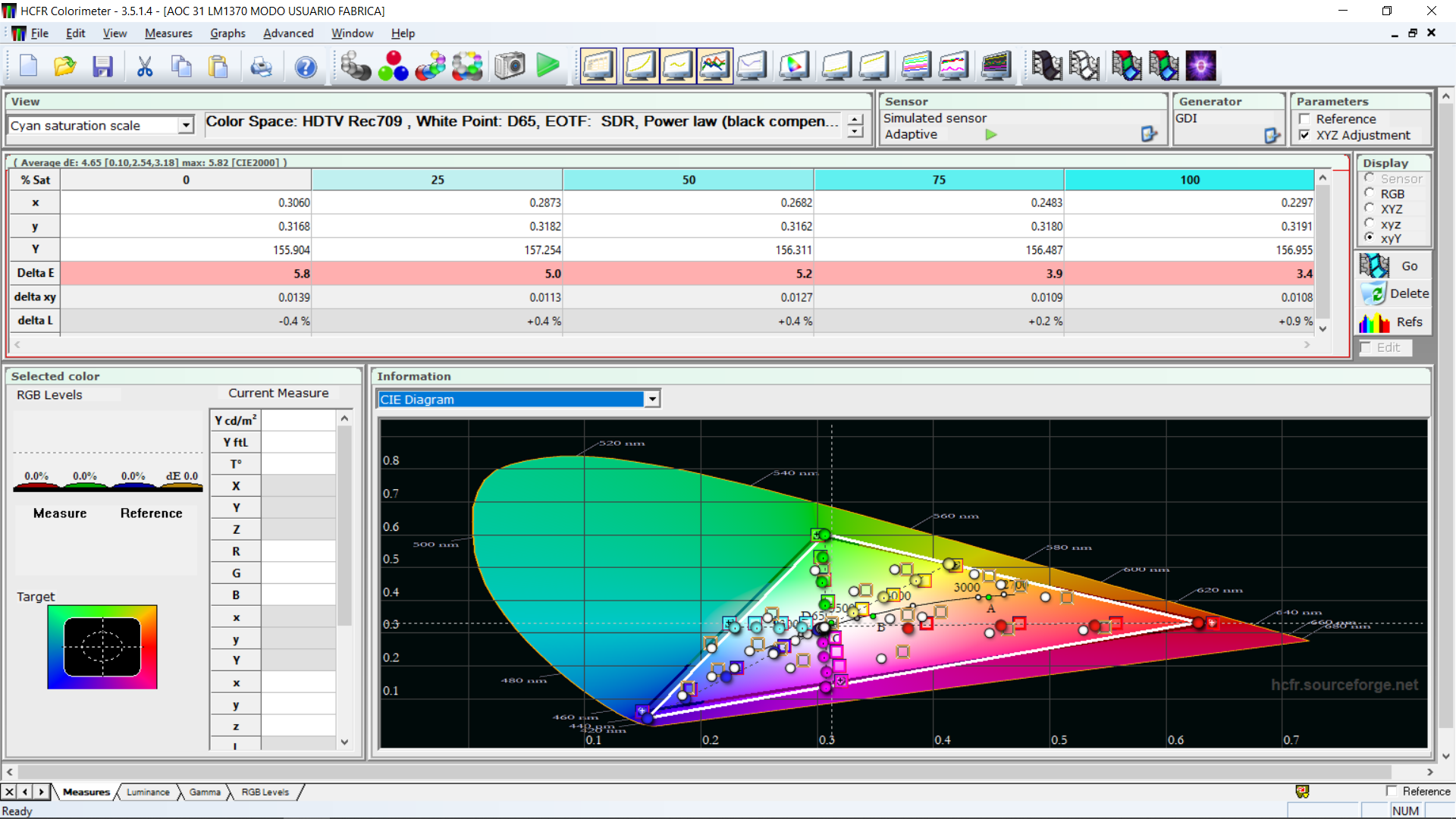The image size is (1456, 819).
Task: Click the color space info stepper up arrow
Action: click(855, 120)
